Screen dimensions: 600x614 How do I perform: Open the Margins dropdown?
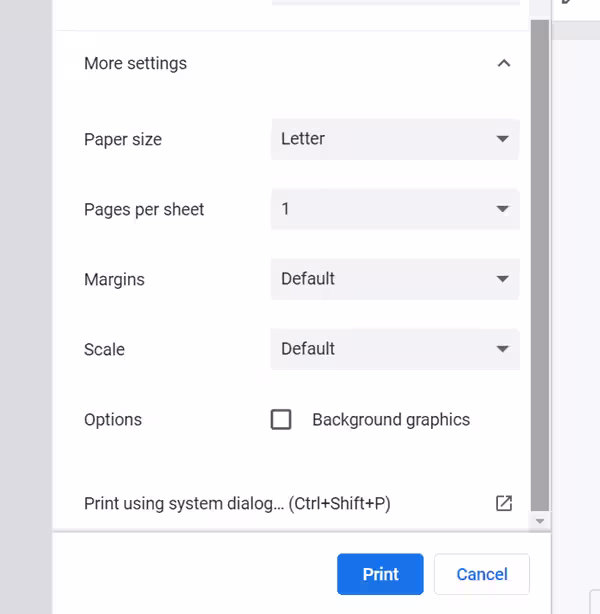tap(394, 279)
